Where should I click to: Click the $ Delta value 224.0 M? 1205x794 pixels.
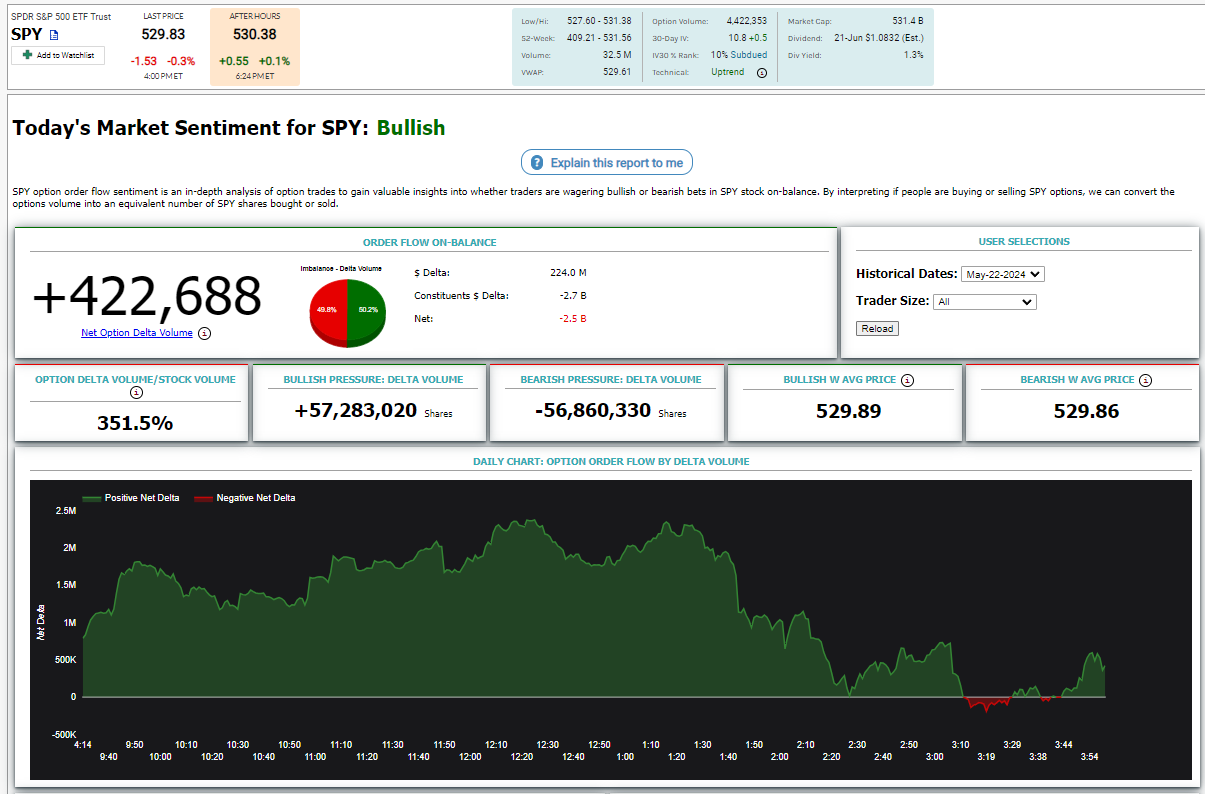point(568,272)
